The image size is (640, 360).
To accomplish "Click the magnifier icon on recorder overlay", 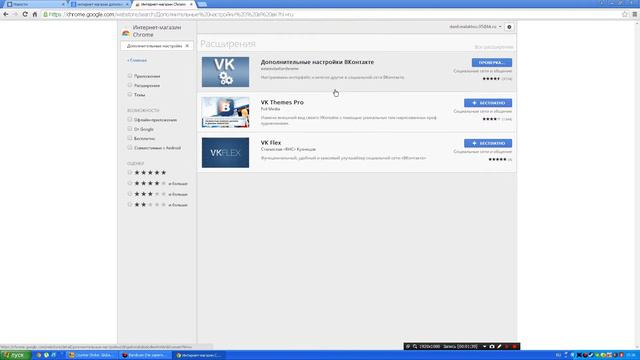I will tap(415, 346).
